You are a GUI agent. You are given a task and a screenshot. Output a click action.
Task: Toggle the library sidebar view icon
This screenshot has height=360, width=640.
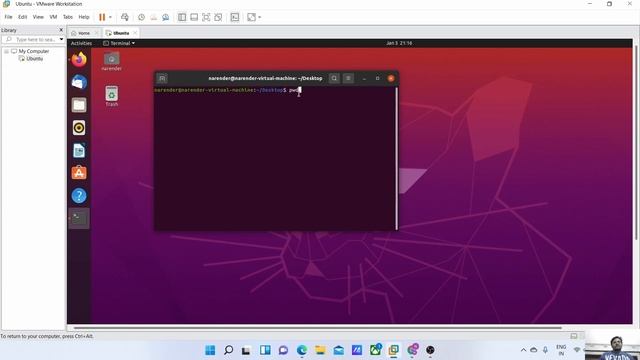point(182,17)
